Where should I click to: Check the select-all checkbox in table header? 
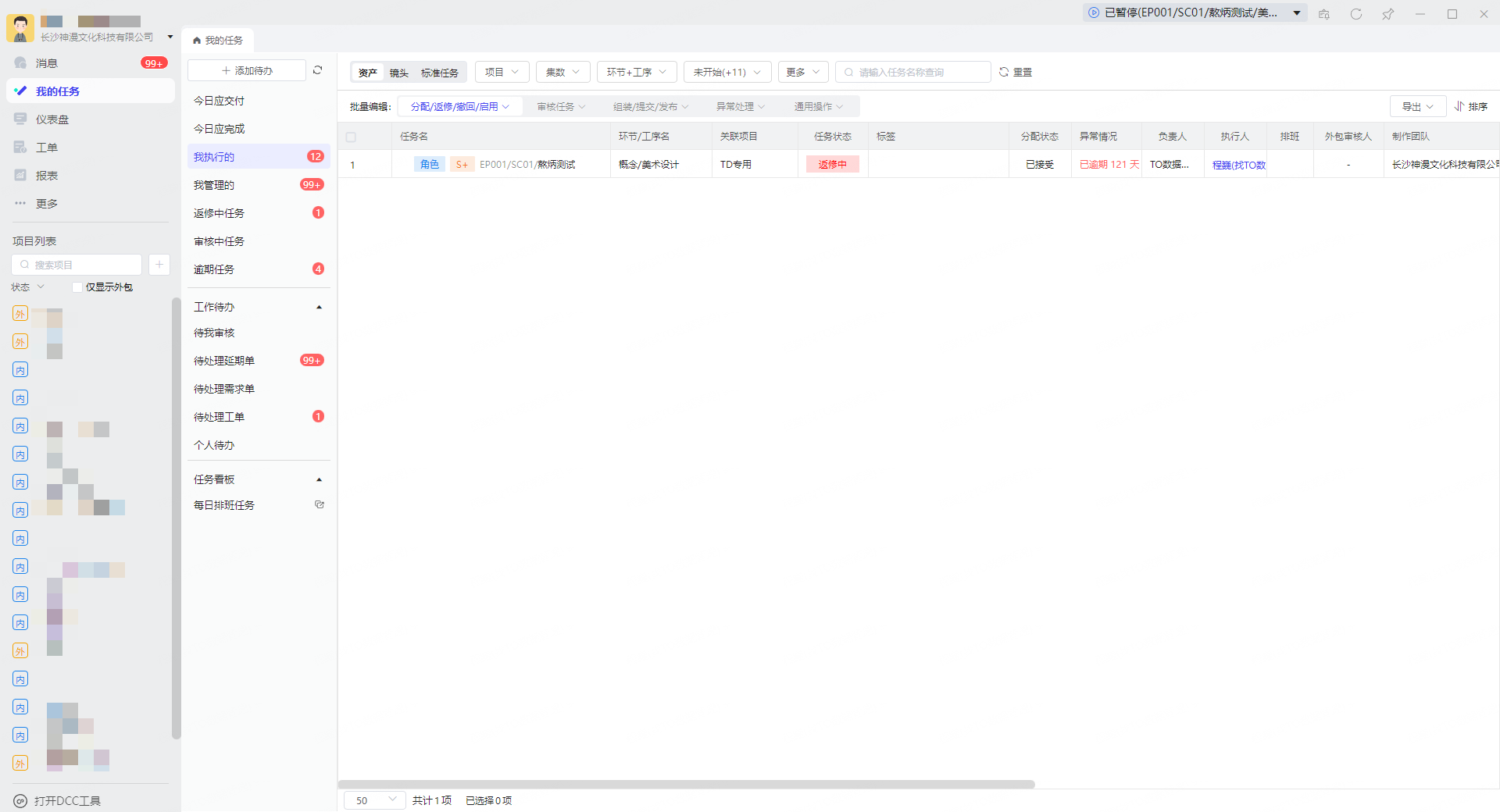tap(351, 137)
